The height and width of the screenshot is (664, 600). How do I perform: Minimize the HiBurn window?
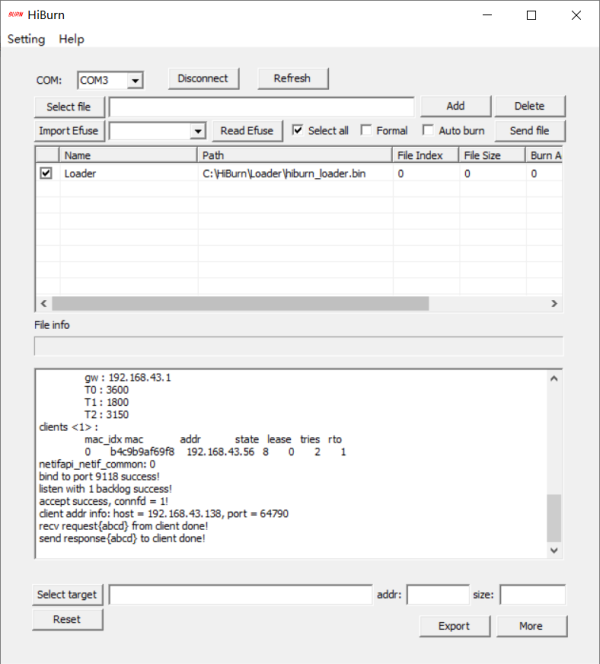point(487,15)
